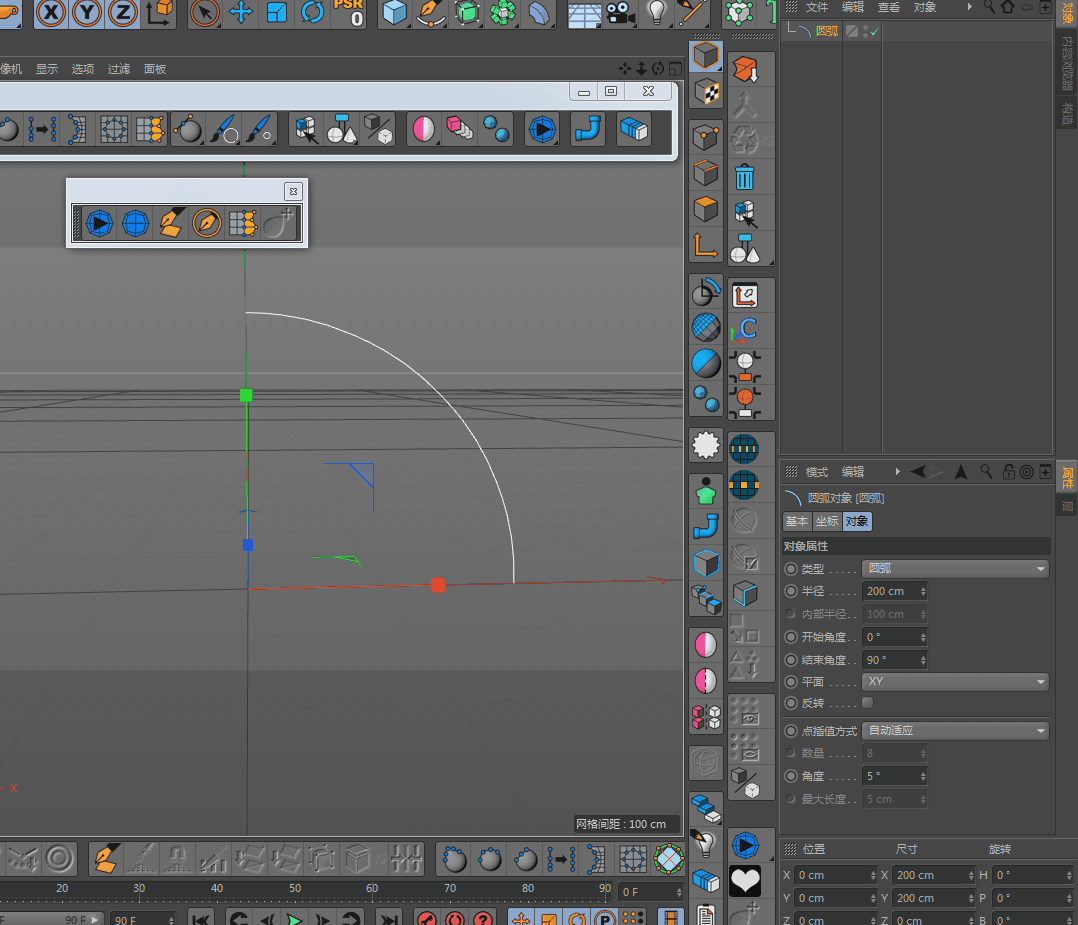This screenshot has width=1078, height=925.
Task: Open the 过滤 viewport menu
Action: pyautogui.click(x=118, y=69)
